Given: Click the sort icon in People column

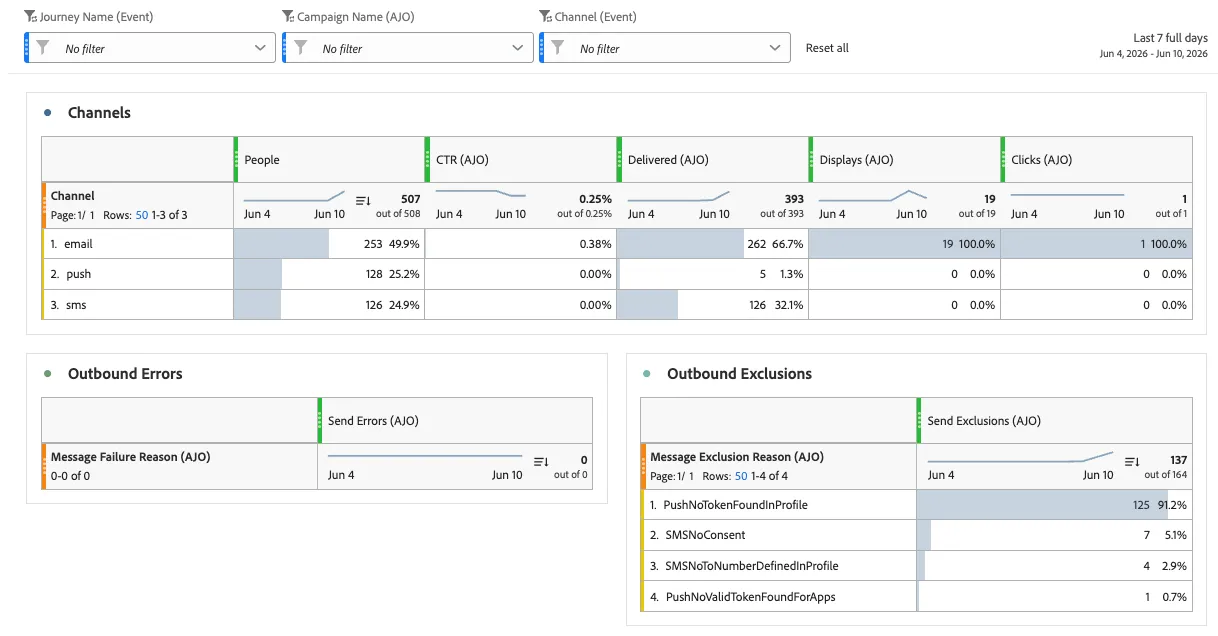Looking at the screenshot, I should point(363,201).
